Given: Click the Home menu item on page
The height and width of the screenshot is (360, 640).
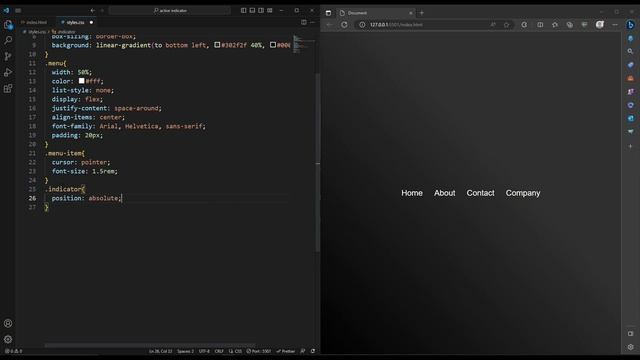Looking at the screenshot, I should [412, 193].
